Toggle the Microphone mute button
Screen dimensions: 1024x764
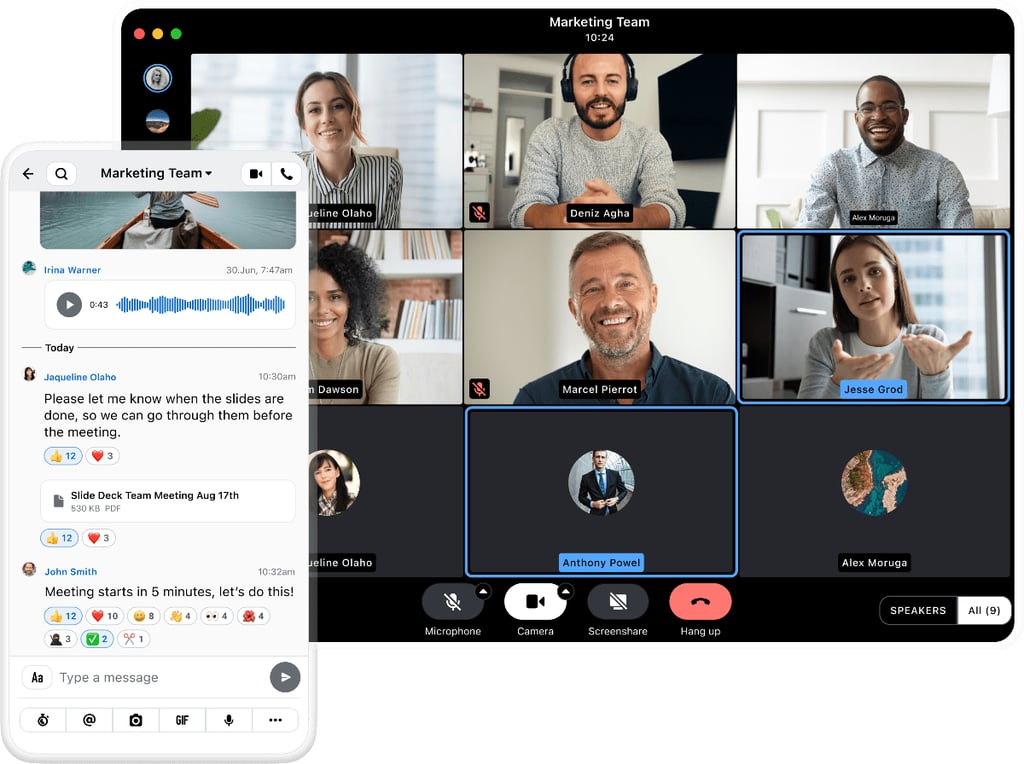(x=452, y=602)
